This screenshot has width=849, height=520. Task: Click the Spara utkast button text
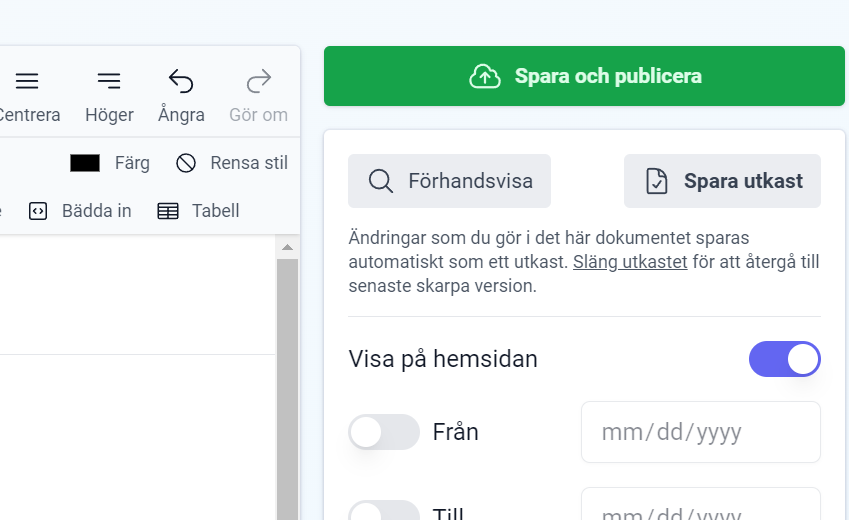coord(743,181)
